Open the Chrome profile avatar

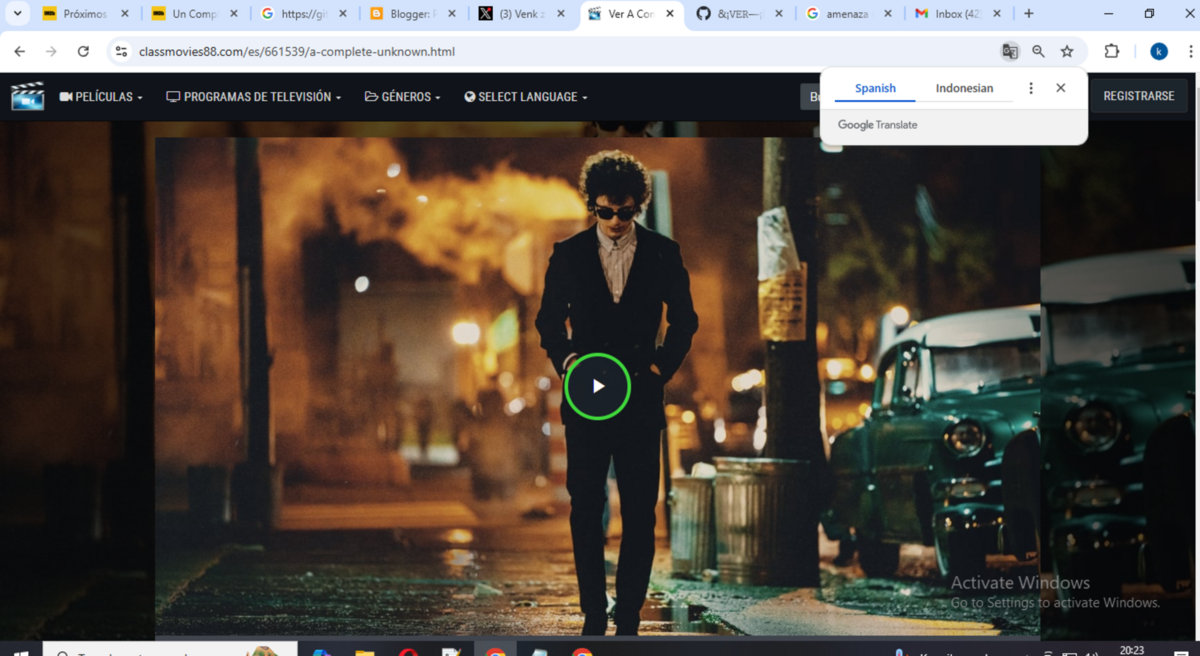(1159, 51)
